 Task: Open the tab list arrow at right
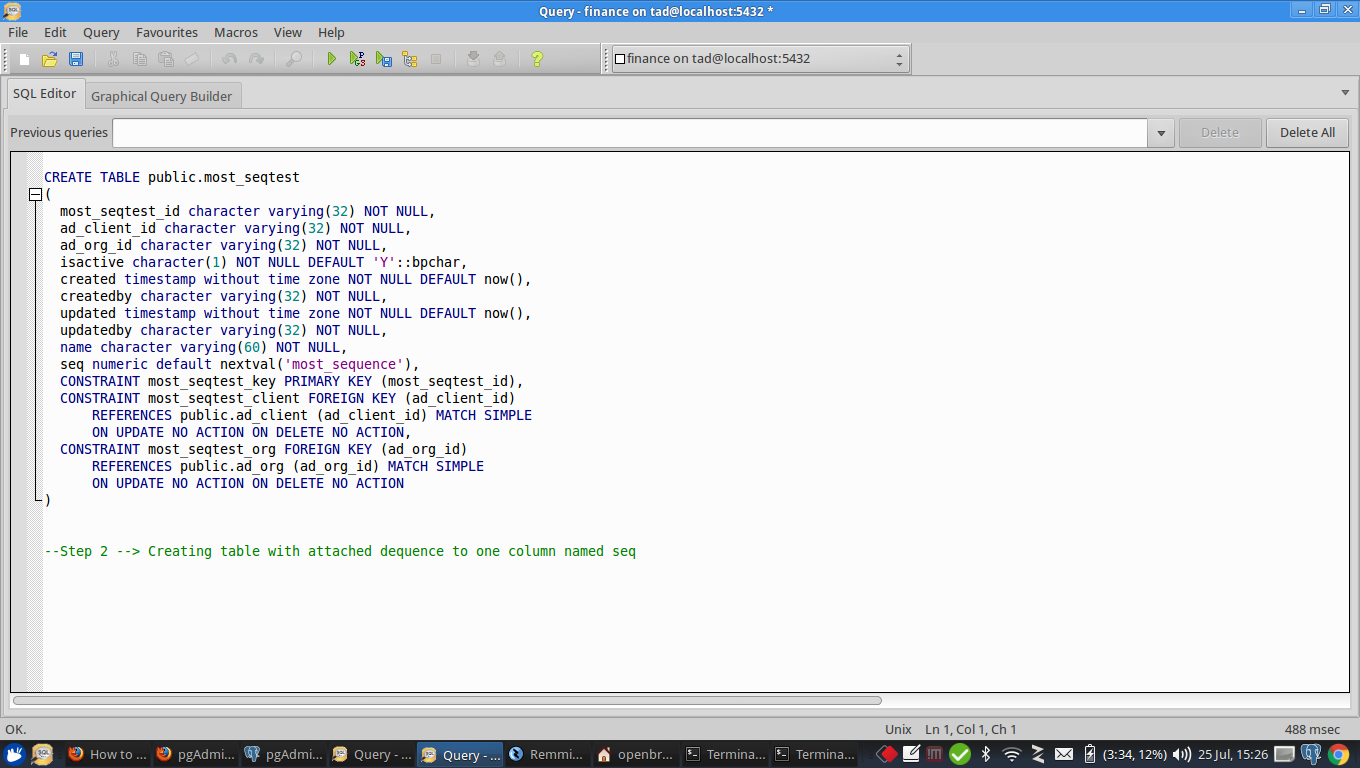[1345, 93]
